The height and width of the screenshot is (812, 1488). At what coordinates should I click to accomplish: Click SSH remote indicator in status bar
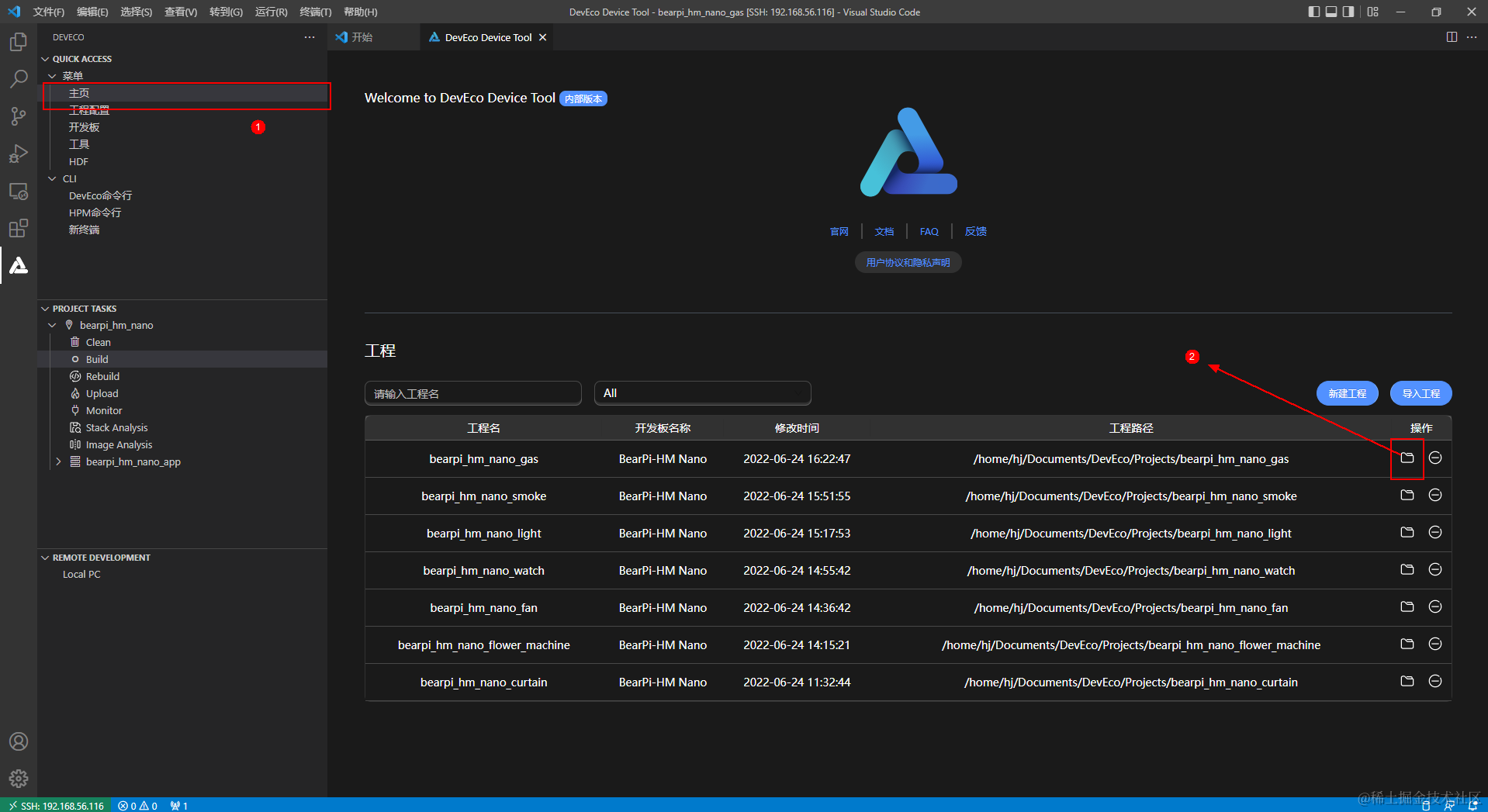click(56, 805)
